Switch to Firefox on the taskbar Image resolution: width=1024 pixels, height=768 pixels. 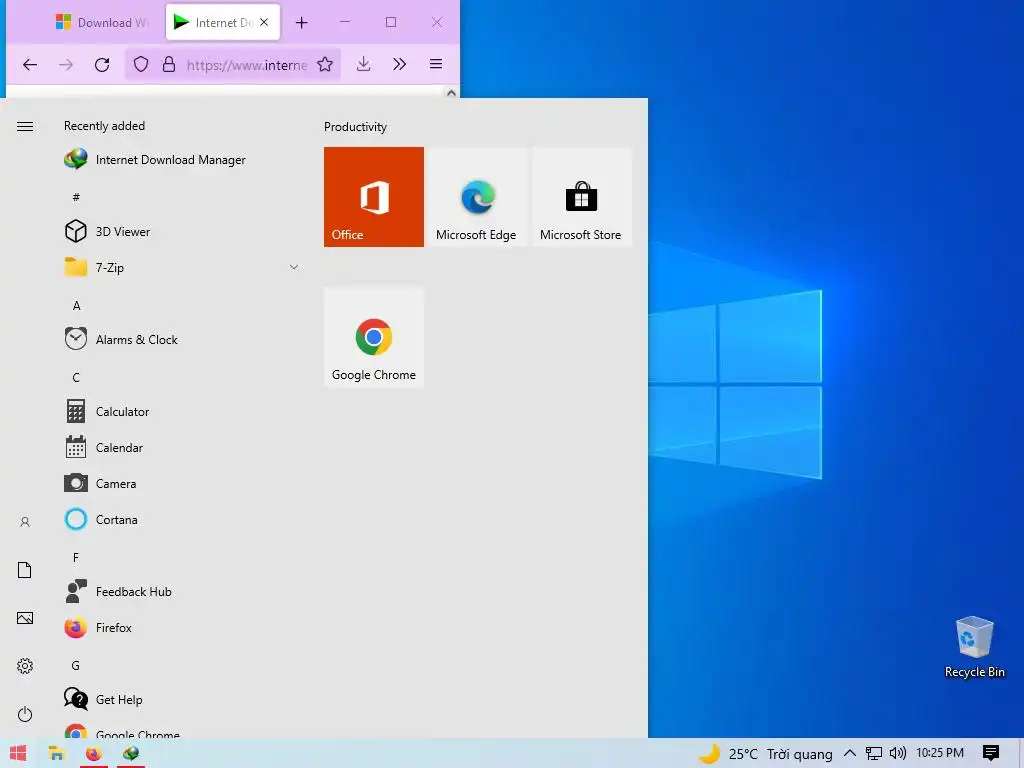(93, 753)
